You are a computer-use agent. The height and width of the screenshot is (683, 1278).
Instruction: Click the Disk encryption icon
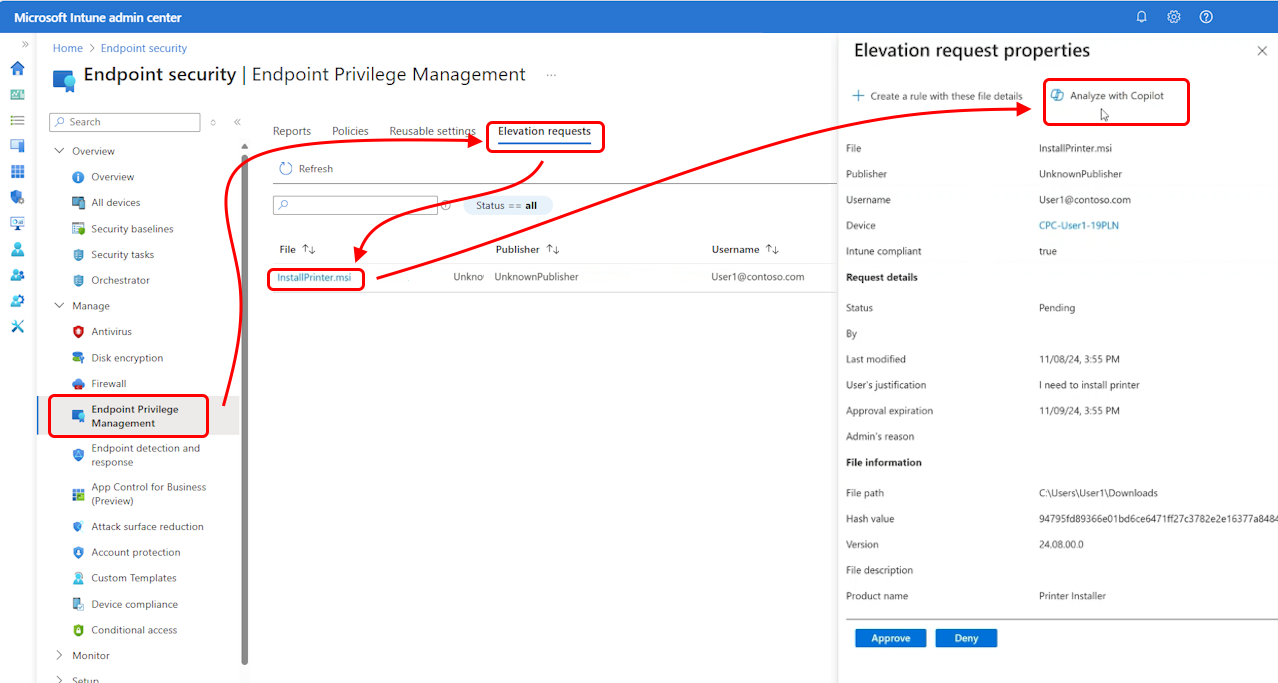coord(79,358)
